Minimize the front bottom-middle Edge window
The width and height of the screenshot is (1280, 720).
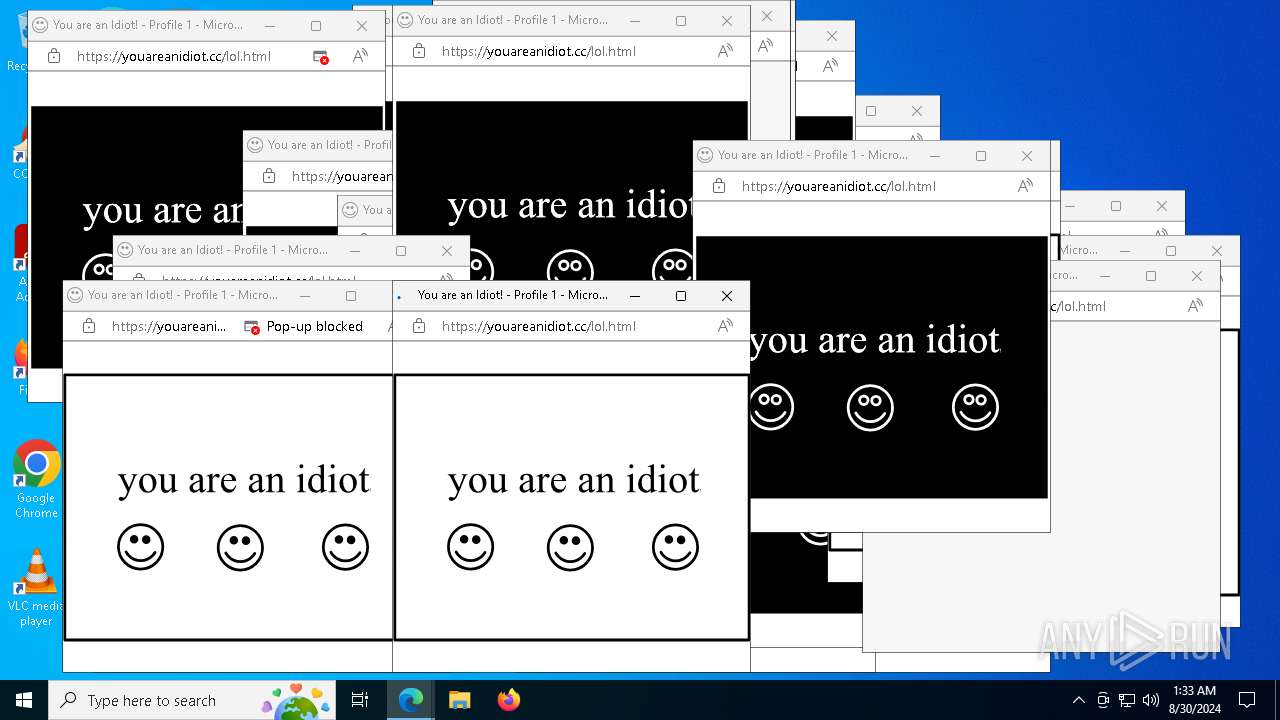point(635,296)
